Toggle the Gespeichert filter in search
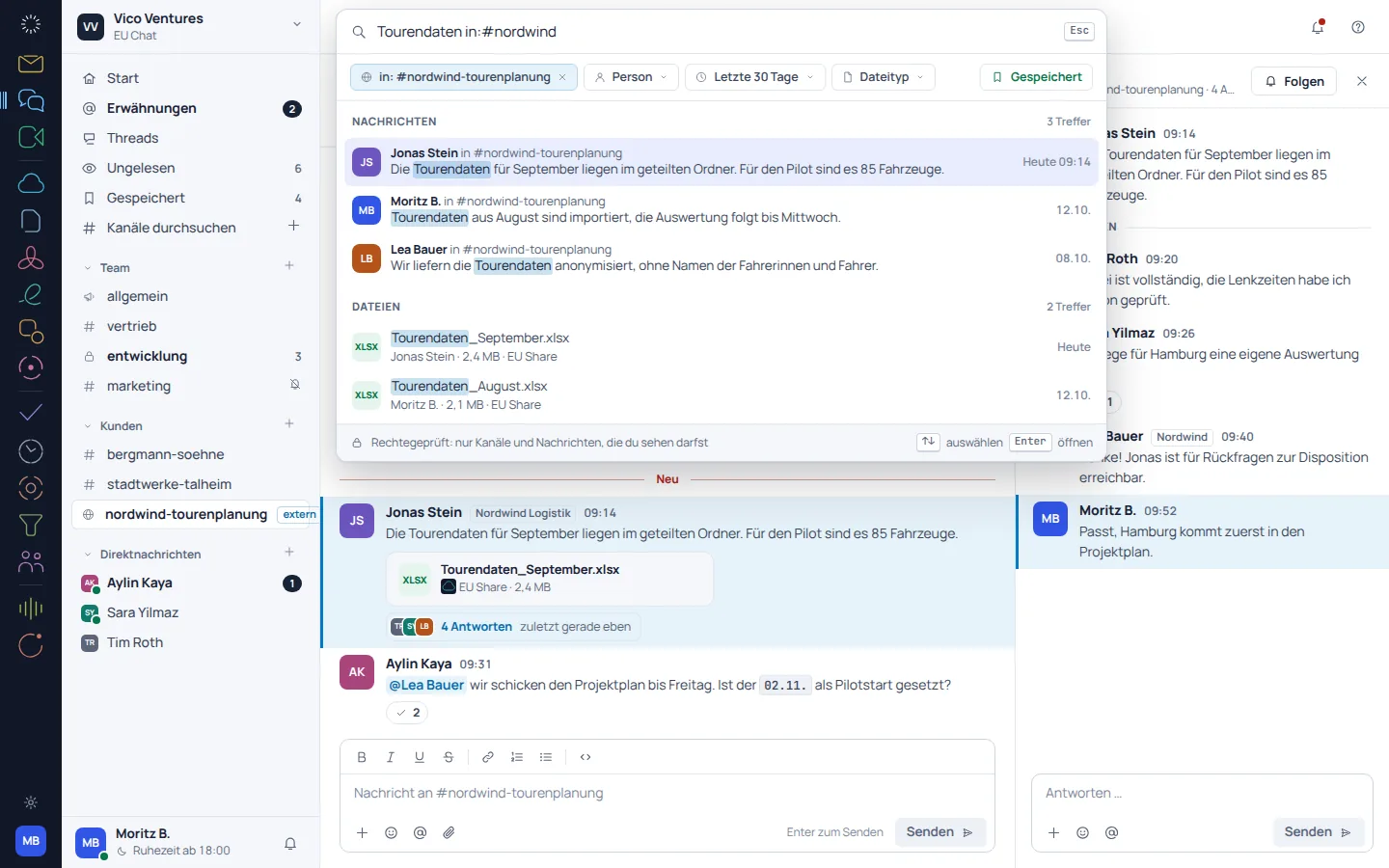The image size is (1389, 868). click(1037, 77)
